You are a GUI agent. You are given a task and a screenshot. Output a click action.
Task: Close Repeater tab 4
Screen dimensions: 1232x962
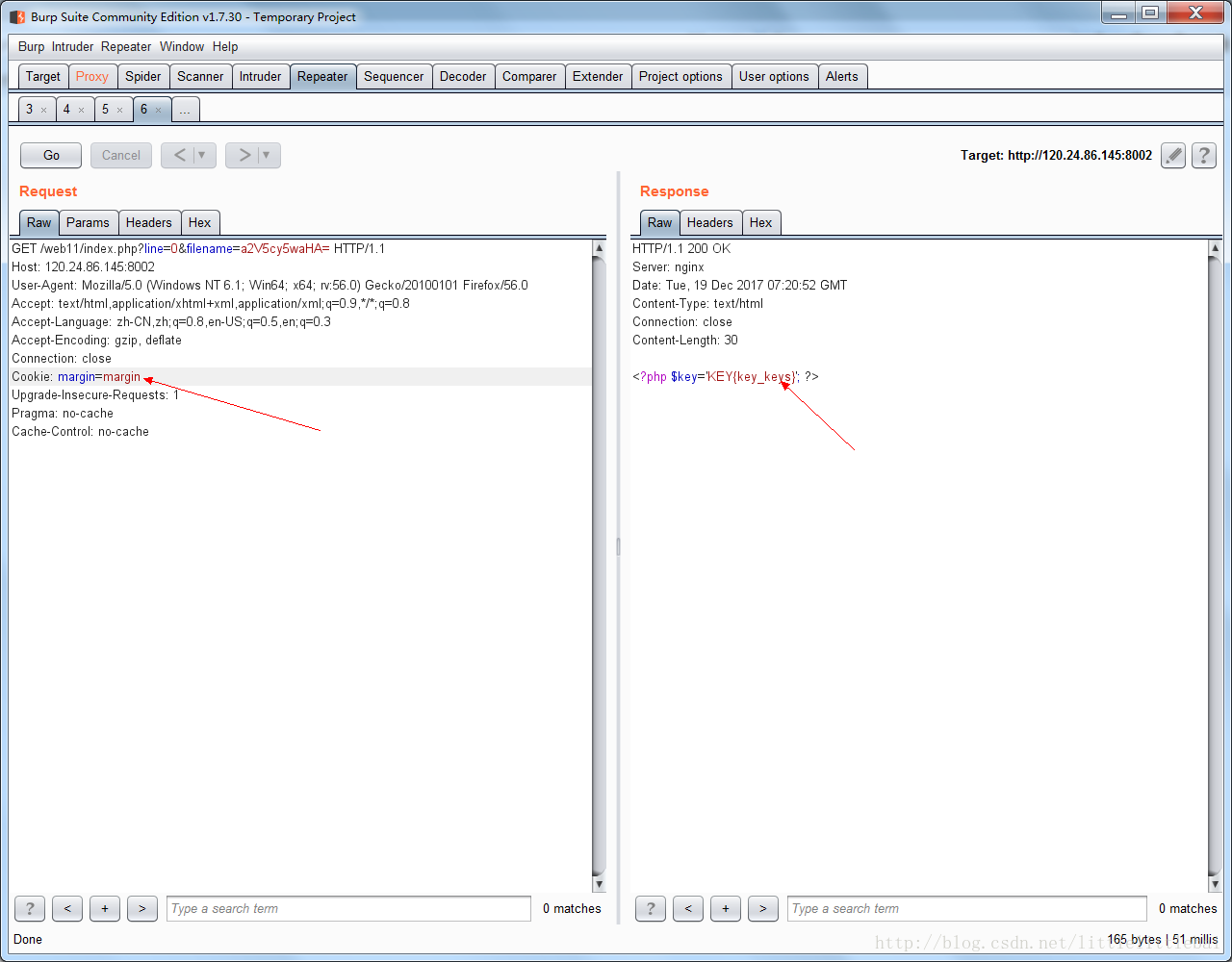(x=81, y=110)
